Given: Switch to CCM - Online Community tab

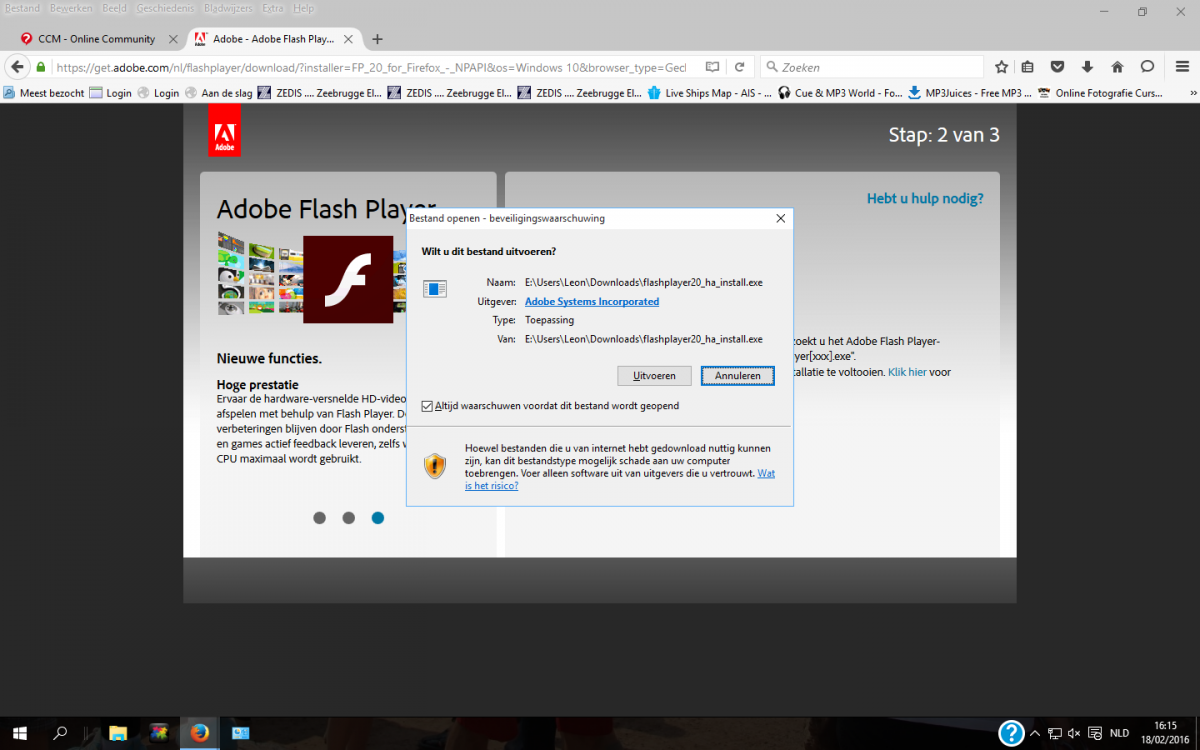Looking at the screenshot, I should (97, 39).
